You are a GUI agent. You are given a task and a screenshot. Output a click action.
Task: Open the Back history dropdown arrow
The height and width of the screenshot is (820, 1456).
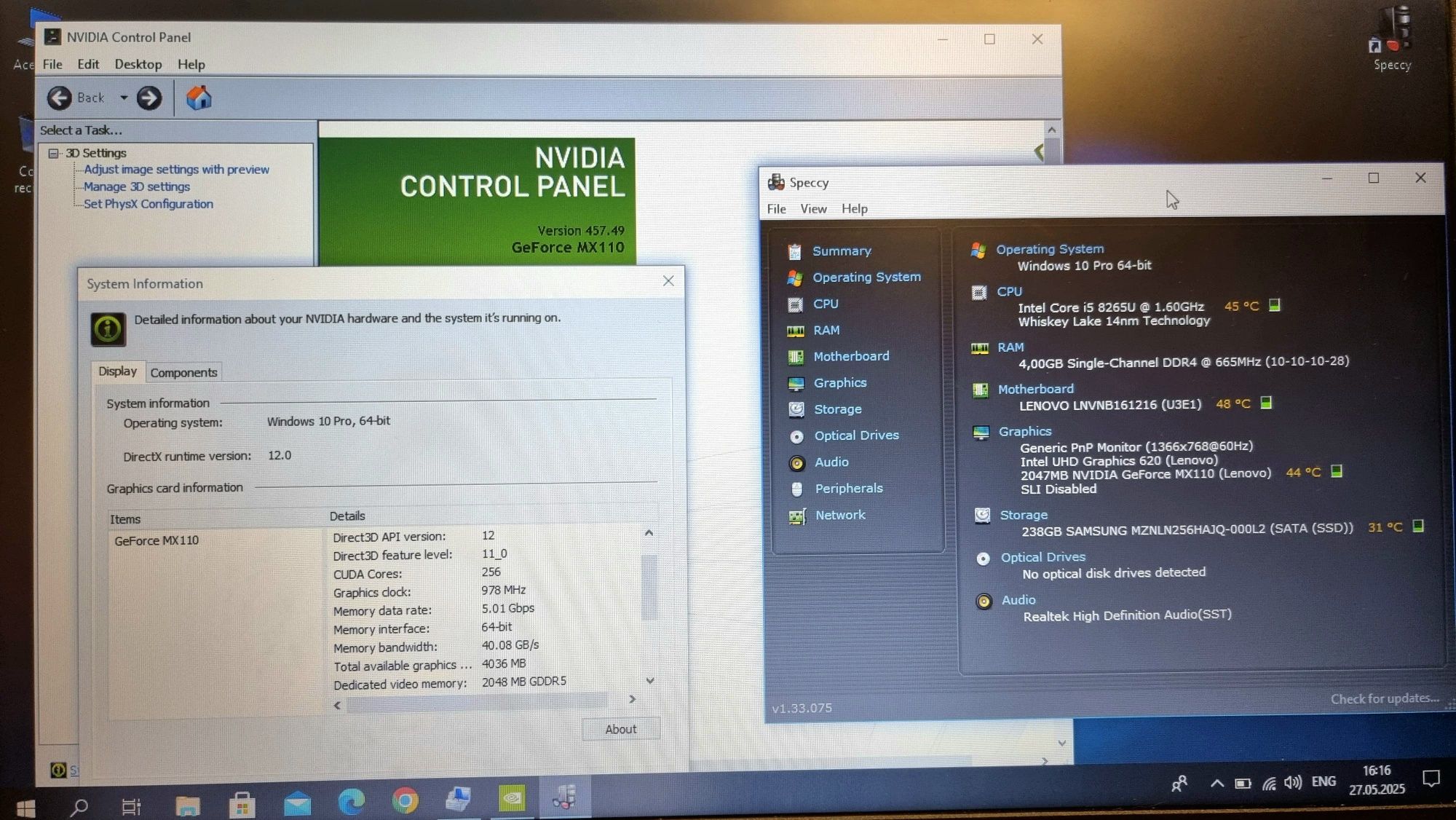click(x=124, y=98)
